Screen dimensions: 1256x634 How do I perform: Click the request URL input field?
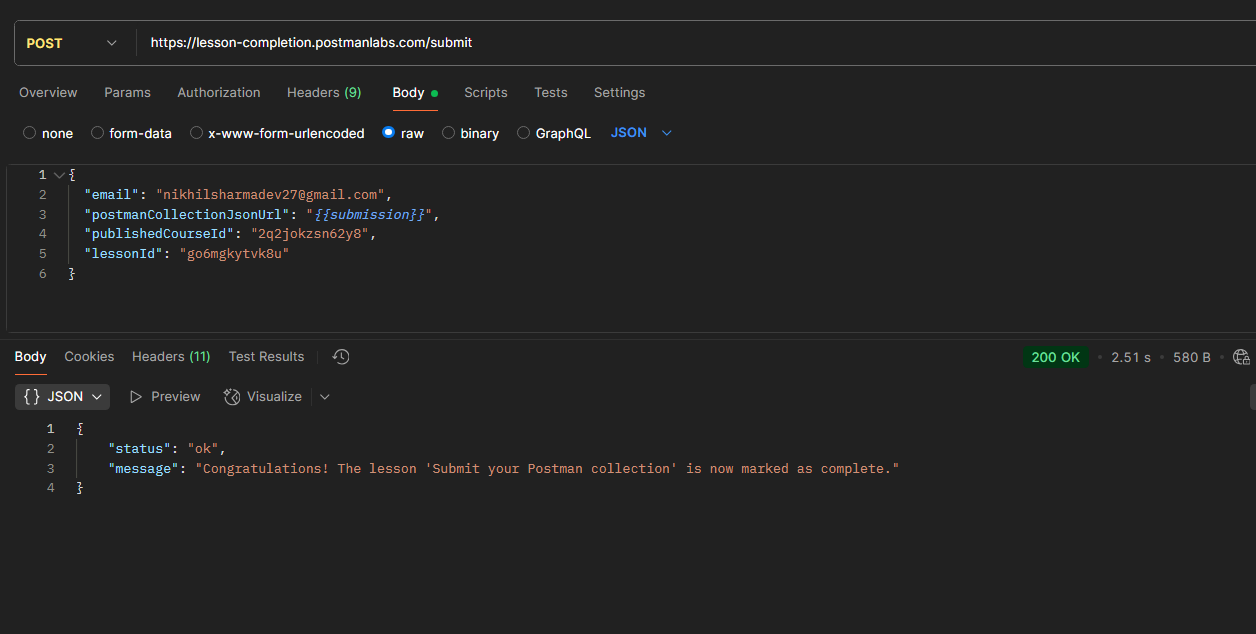[x=695, y=43]
